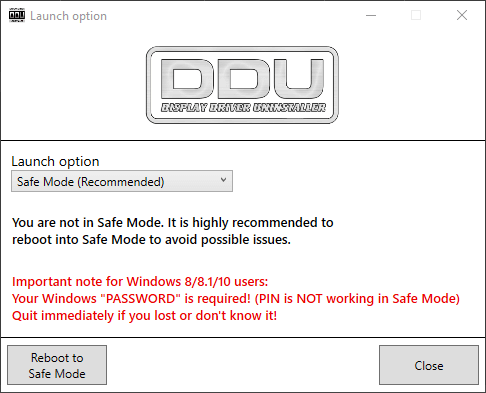Open the Launch option dropdown
Image resolution: width=486 pixels, height=393 pixels.
point(122,181)
